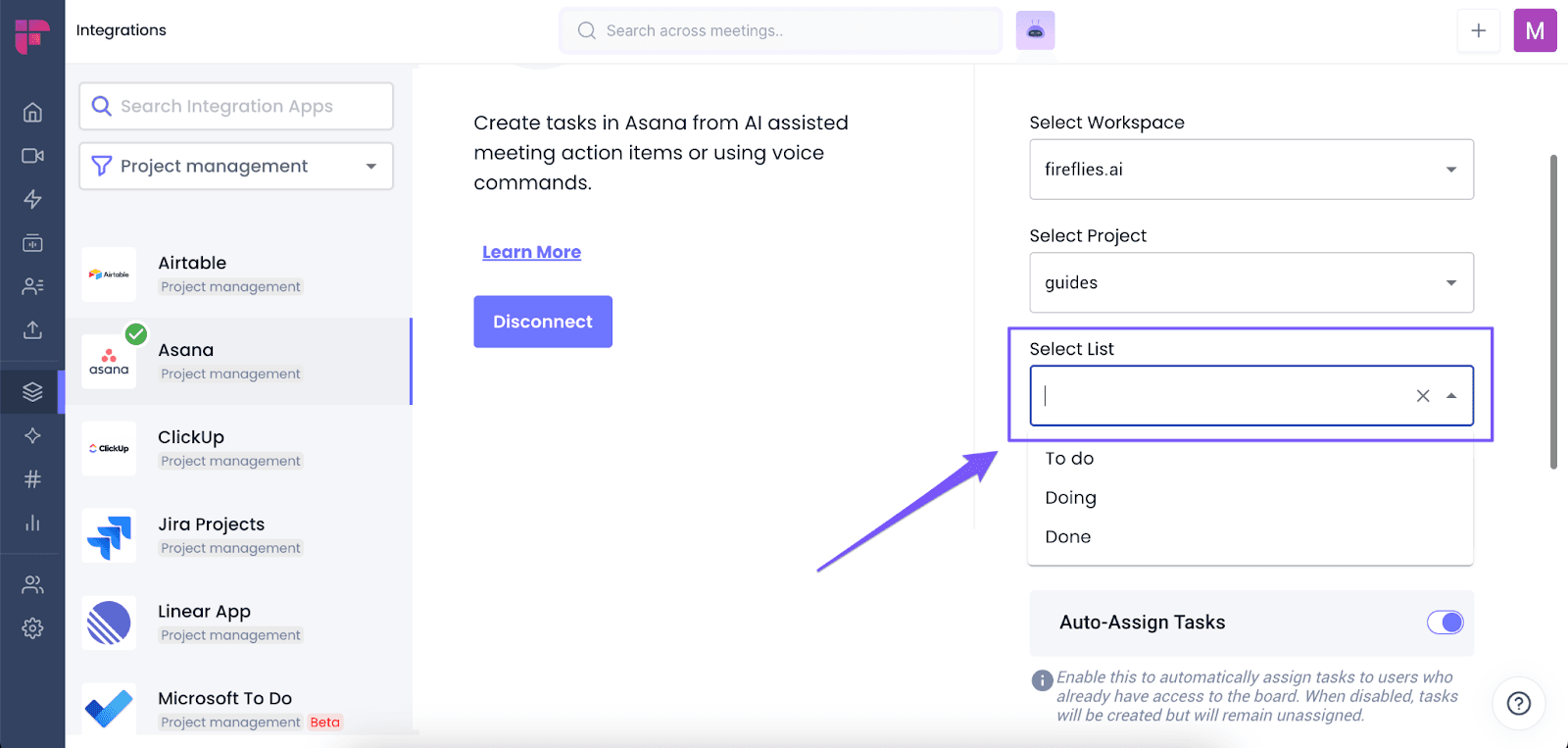Select the ClickUp integration item

pos(238,448)
